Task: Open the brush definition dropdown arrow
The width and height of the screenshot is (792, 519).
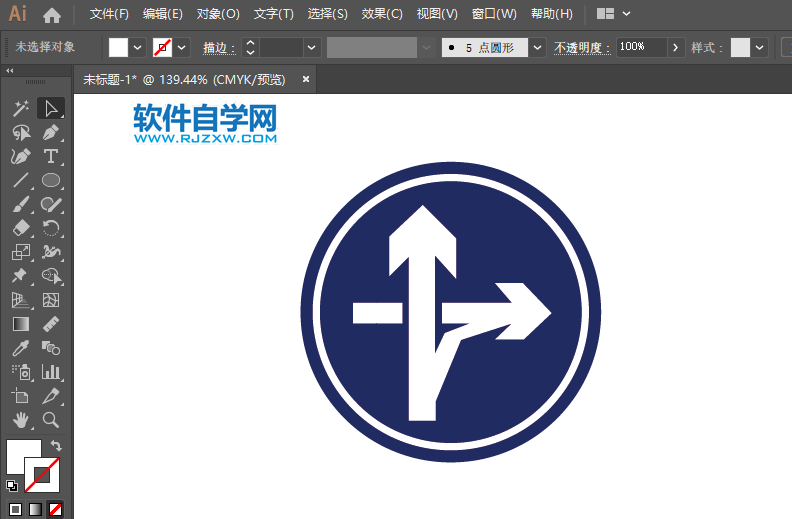Action: coord(537,48)
